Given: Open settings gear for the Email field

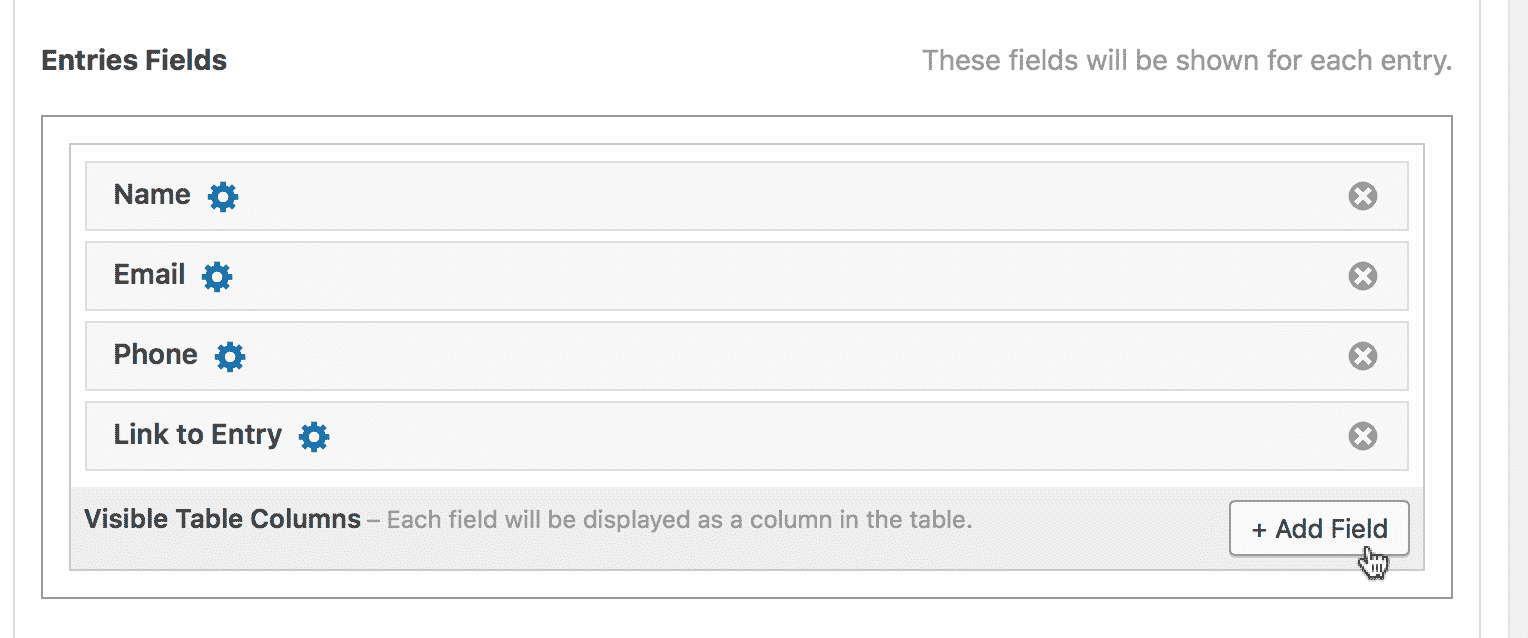Looking at the screenshot, I should tap(217, 277).
